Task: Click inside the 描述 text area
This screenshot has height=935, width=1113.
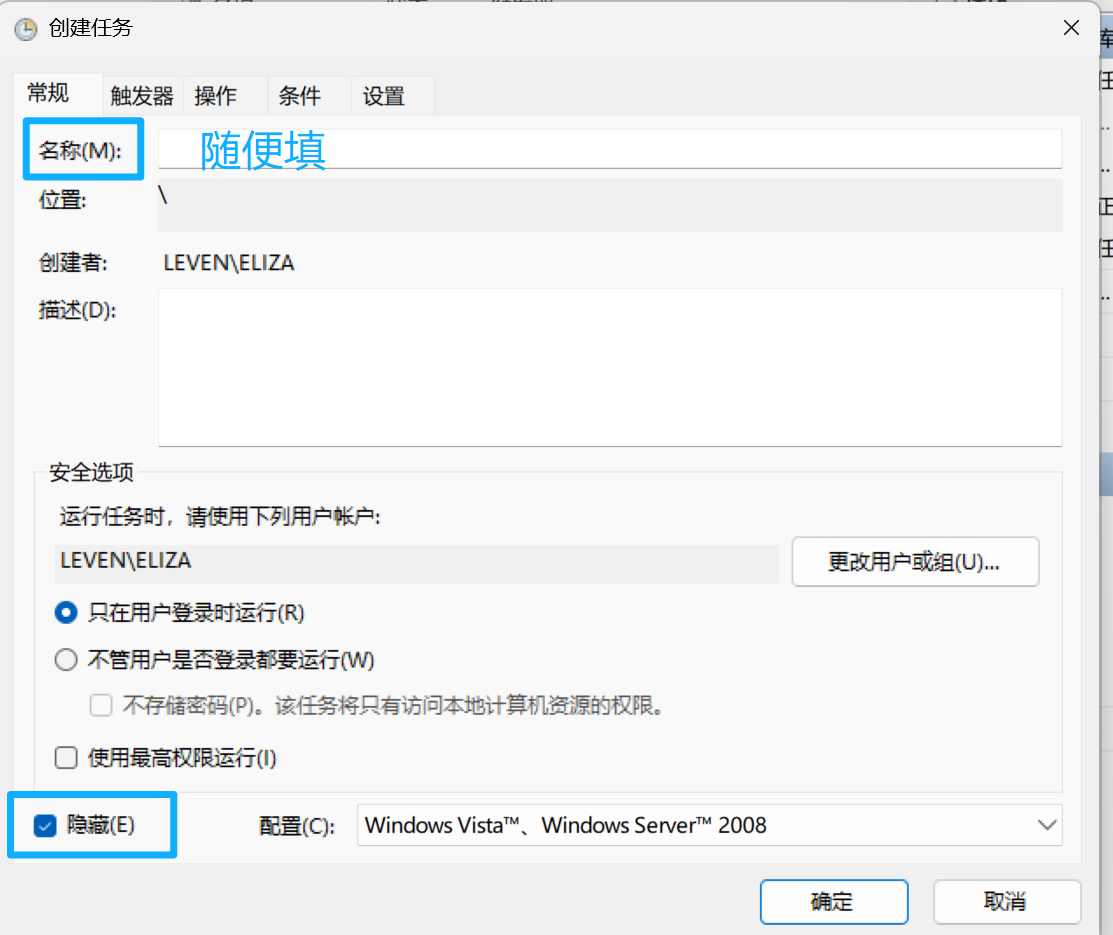Action: point(610,366)
